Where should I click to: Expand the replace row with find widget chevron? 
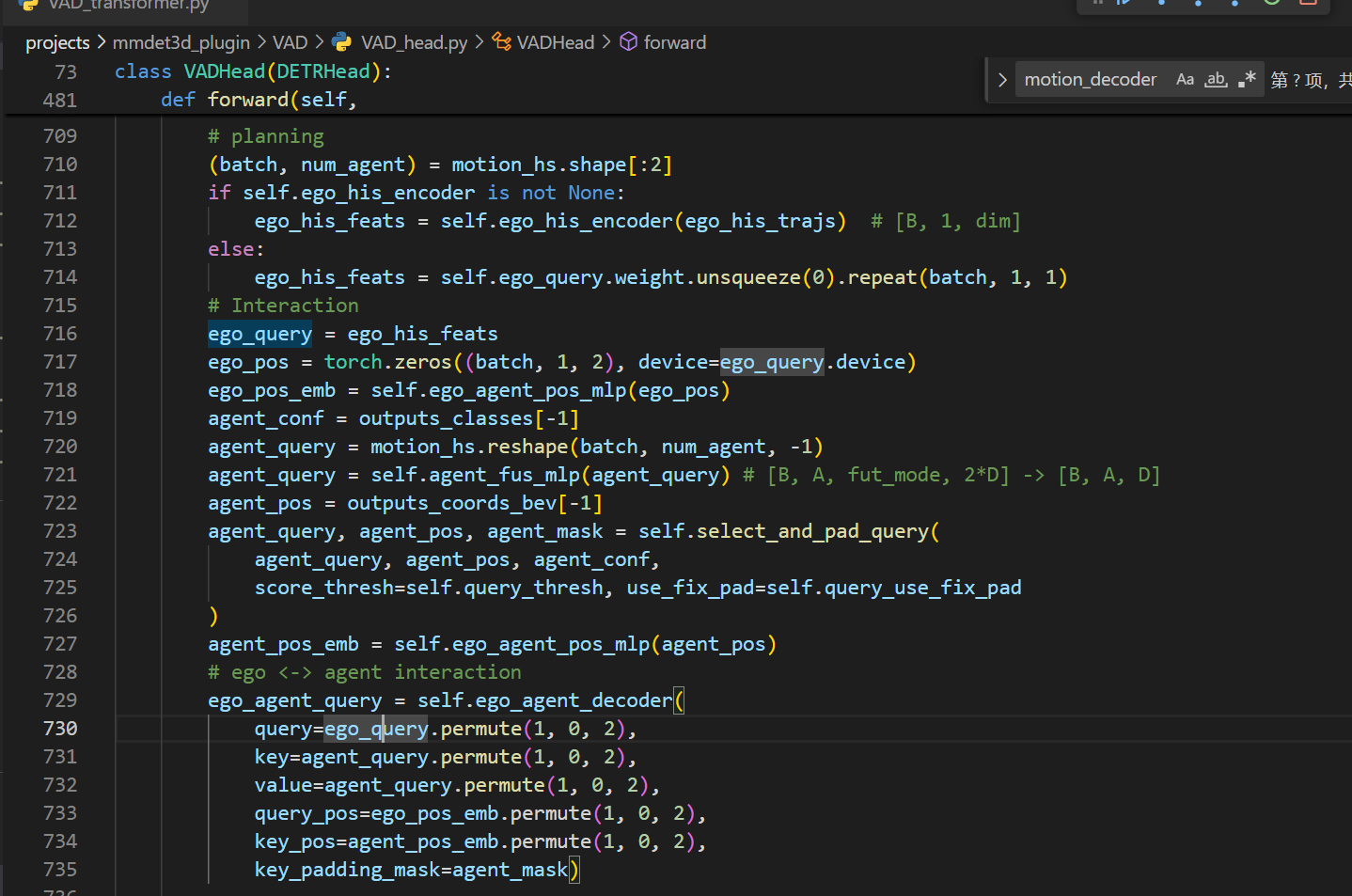pos(1002,80)
